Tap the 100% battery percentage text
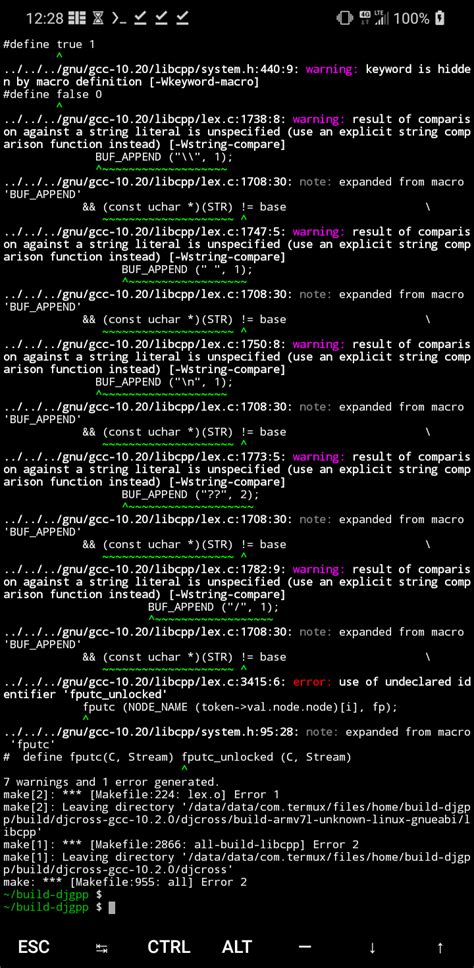The height and width of the screenshot is (968, 474). pyautogui.click(x=411, y=19)
